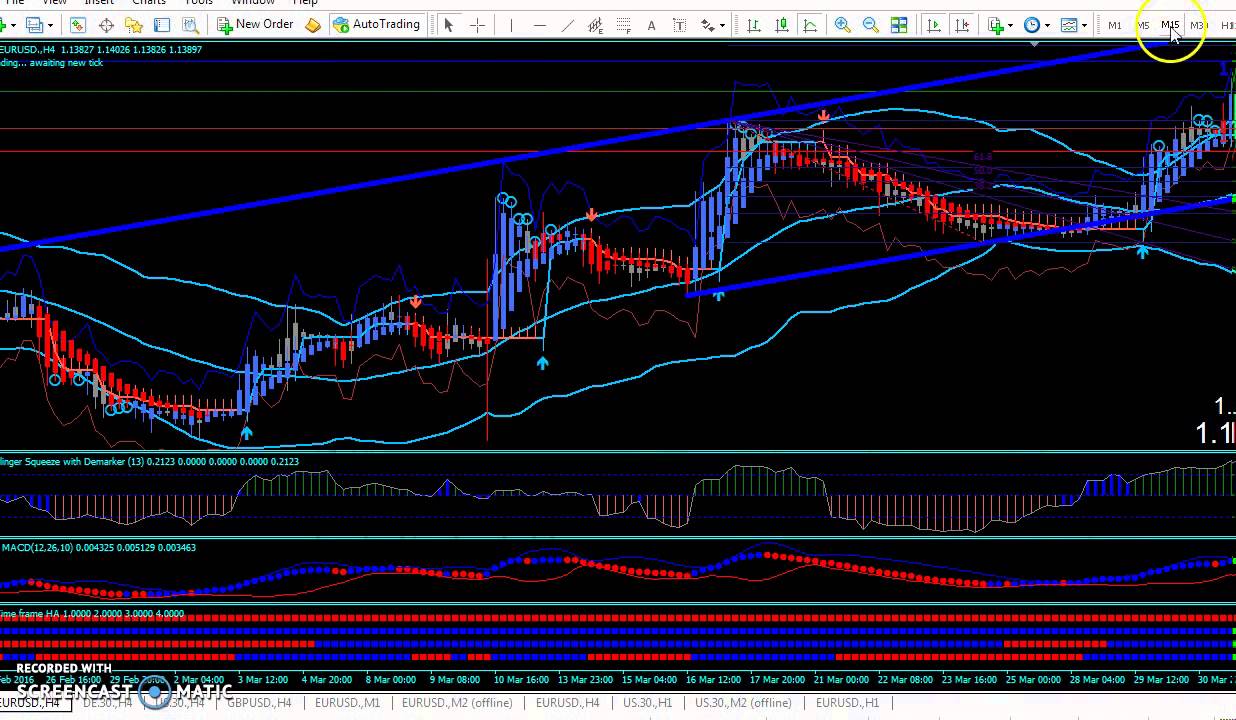Pick the Horizontal Line drawing tool

click(540, 25)
